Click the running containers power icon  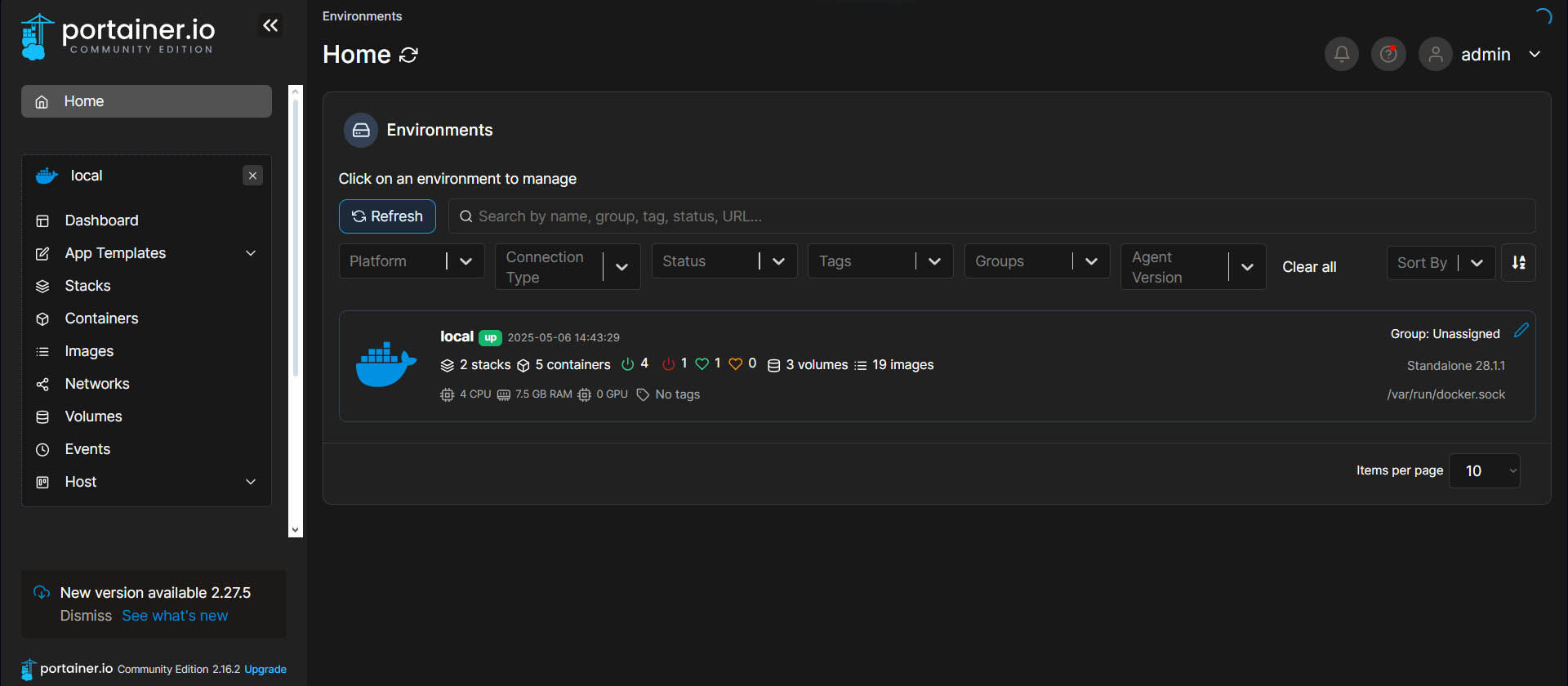628,364
